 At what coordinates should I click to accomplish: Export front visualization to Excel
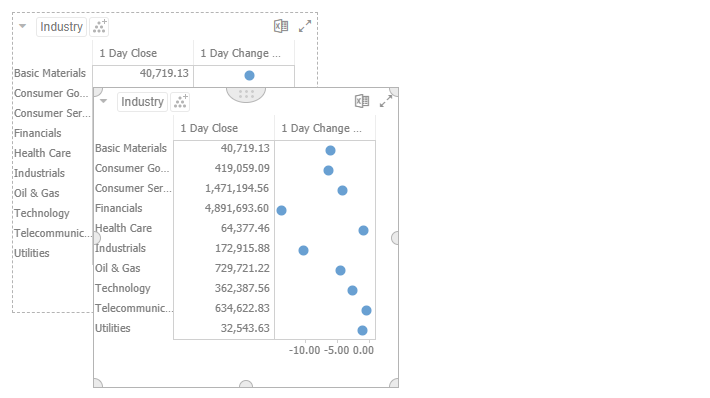[x=362, y=101]
